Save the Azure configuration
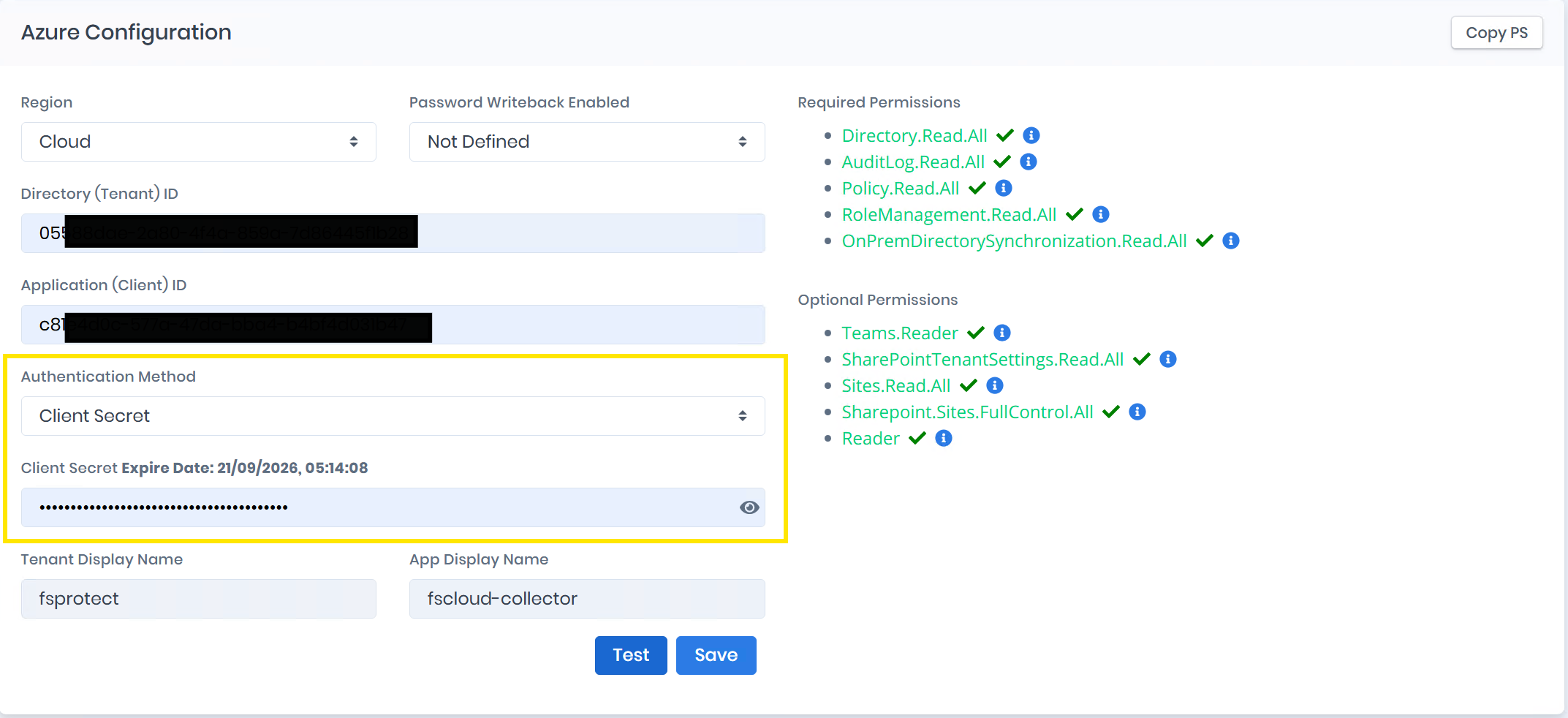 point(716,655)
